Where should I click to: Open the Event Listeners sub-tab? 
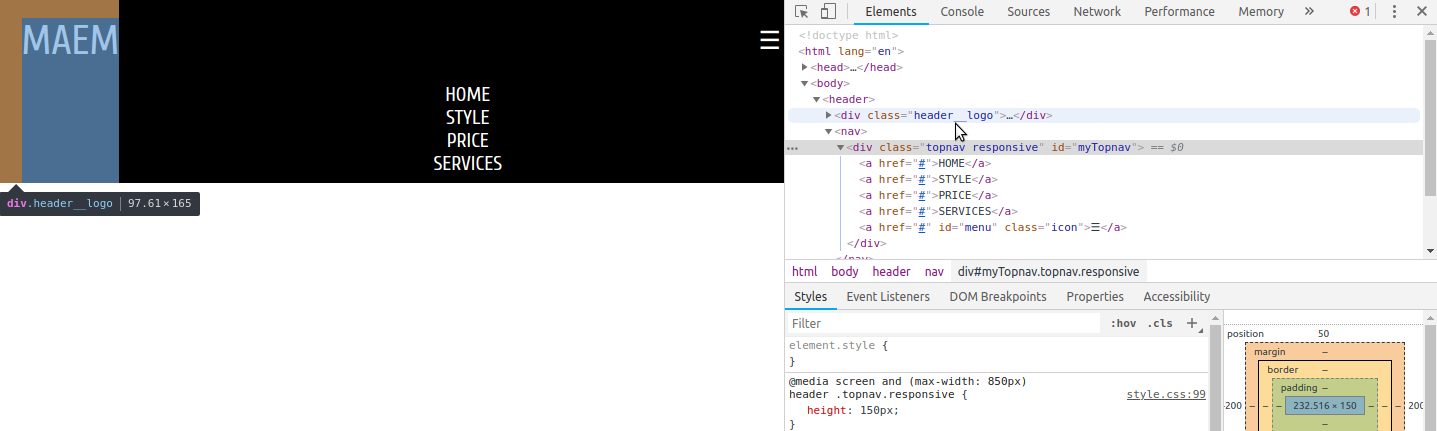tap(888, 297)
